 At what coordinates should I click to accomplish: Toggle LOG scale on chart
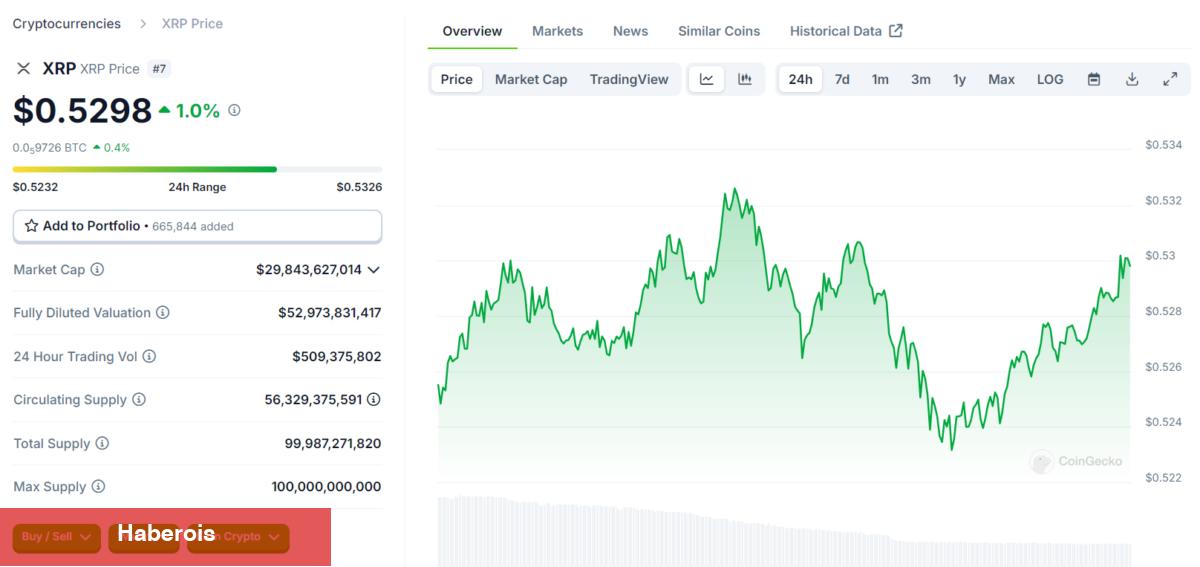click(1050, 79)
